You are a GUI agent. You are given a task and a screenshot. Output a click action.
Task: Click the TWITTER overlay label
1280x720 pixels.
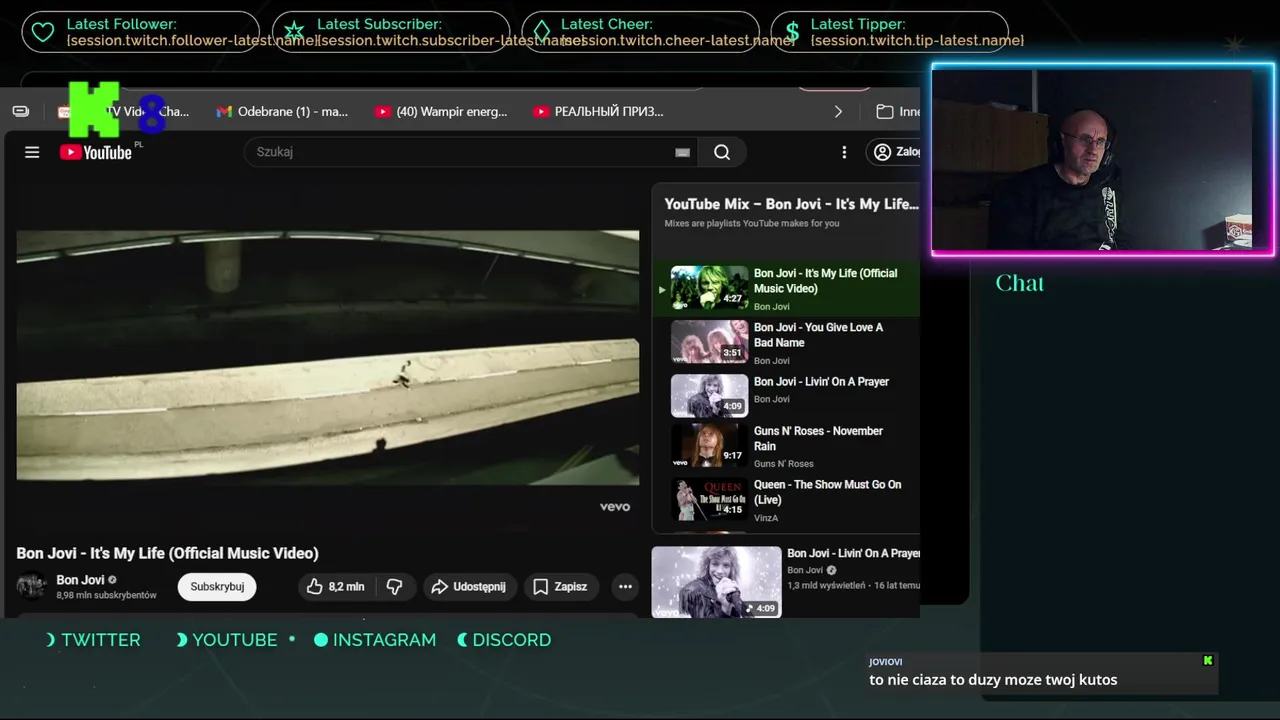[101, 640]
